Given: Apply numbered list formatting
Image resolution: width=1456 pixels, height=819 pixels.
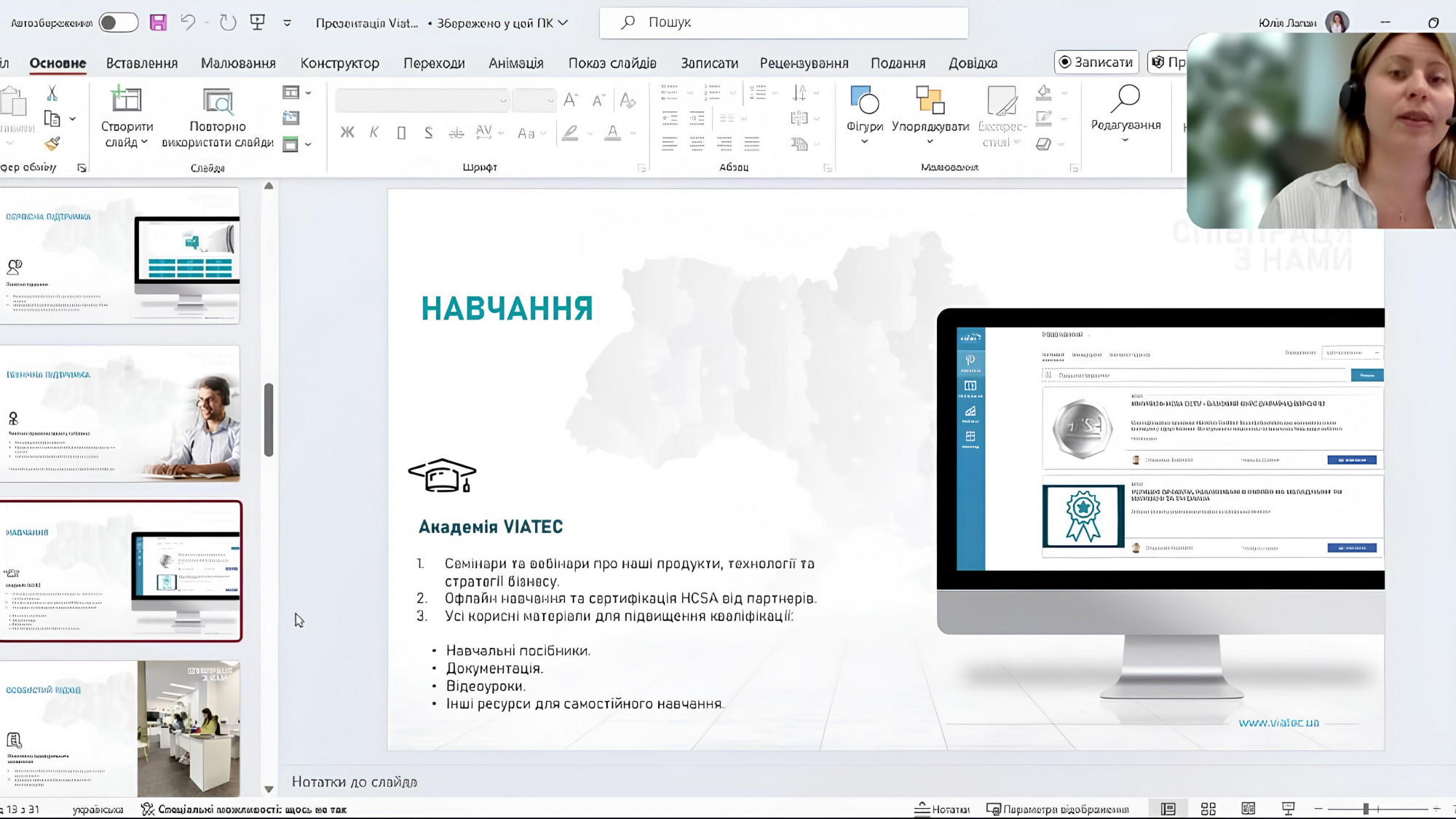Looking at the screenshot, I should point(713,92).
